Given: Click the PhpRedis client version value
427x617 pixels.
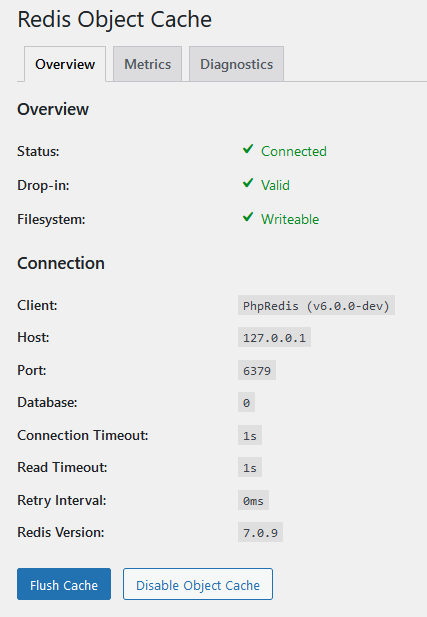Looking at the screenshot, I should [x=316, y=305].
